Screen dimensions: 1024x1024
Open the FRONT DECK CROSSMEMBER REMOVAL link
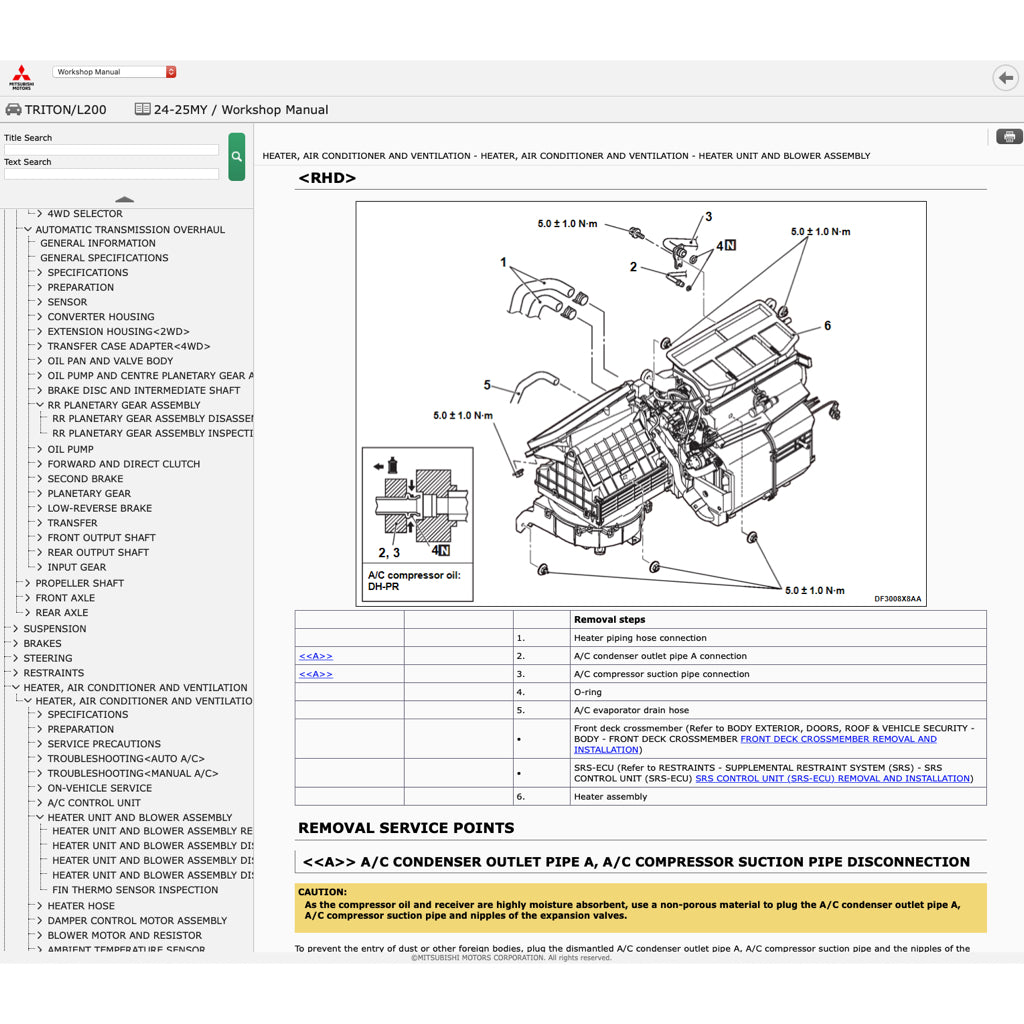(x=837, y=739)
